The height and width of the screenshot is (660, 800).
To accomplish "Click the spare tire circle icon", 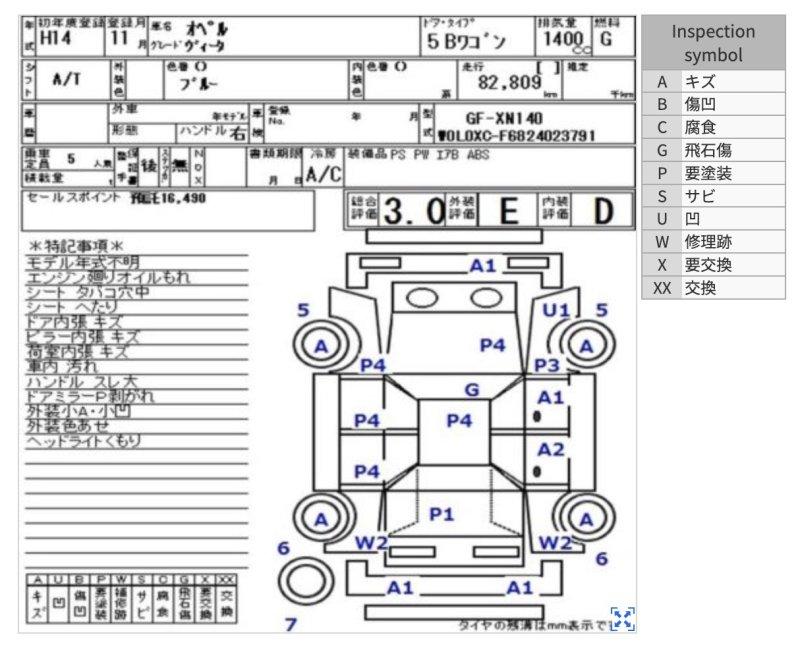I will 298,578.
